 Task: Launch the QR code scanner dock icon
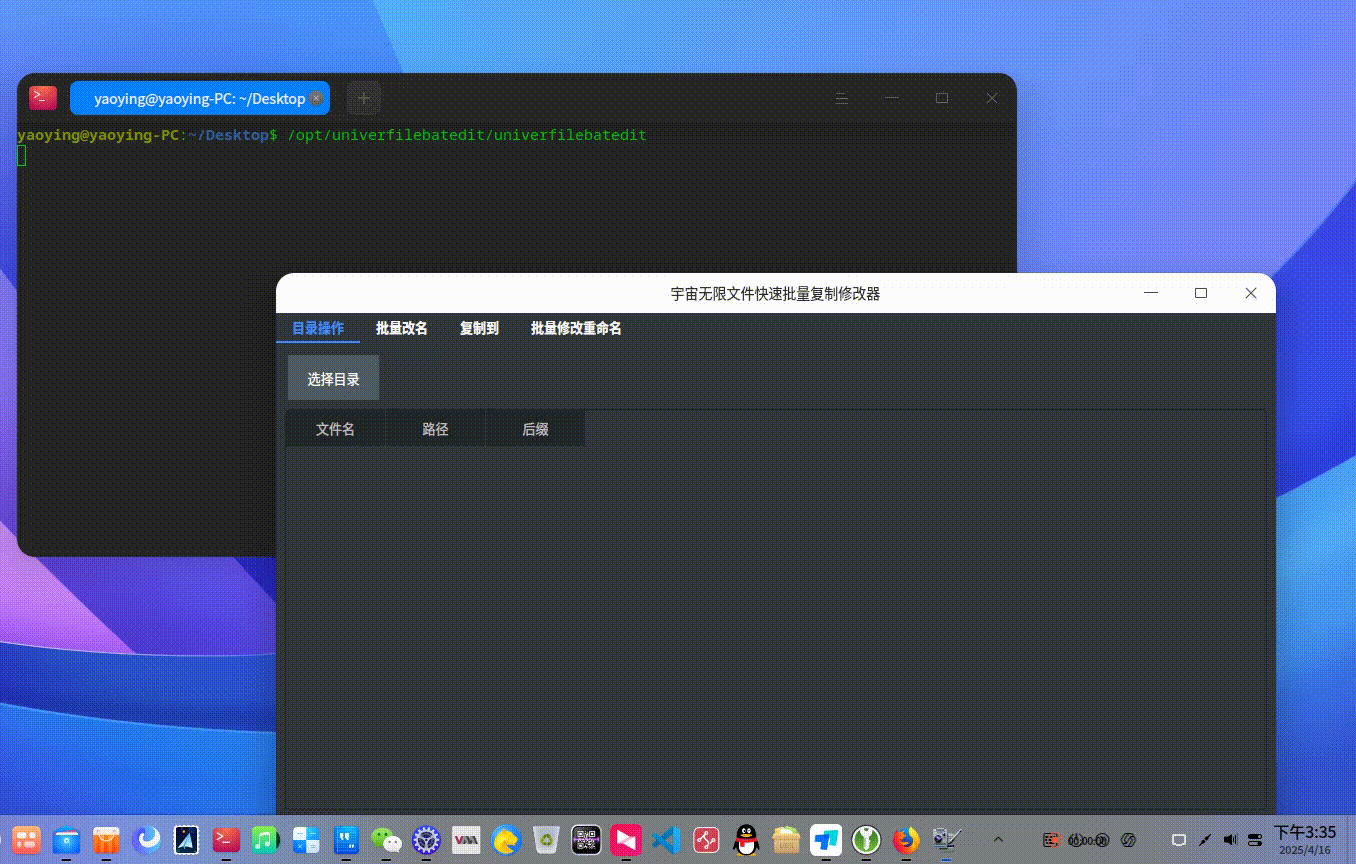coord(586,840)
